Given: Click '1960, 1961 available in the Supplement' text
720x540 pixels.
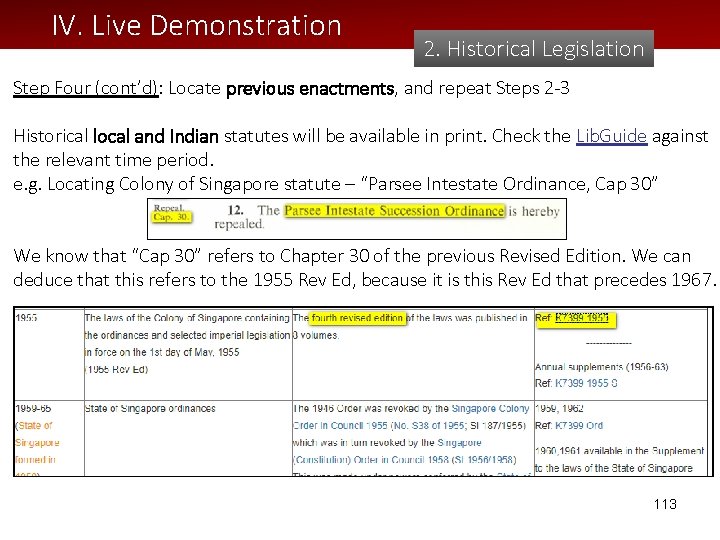Looking at the screenshot, I should tap(619, 451).
